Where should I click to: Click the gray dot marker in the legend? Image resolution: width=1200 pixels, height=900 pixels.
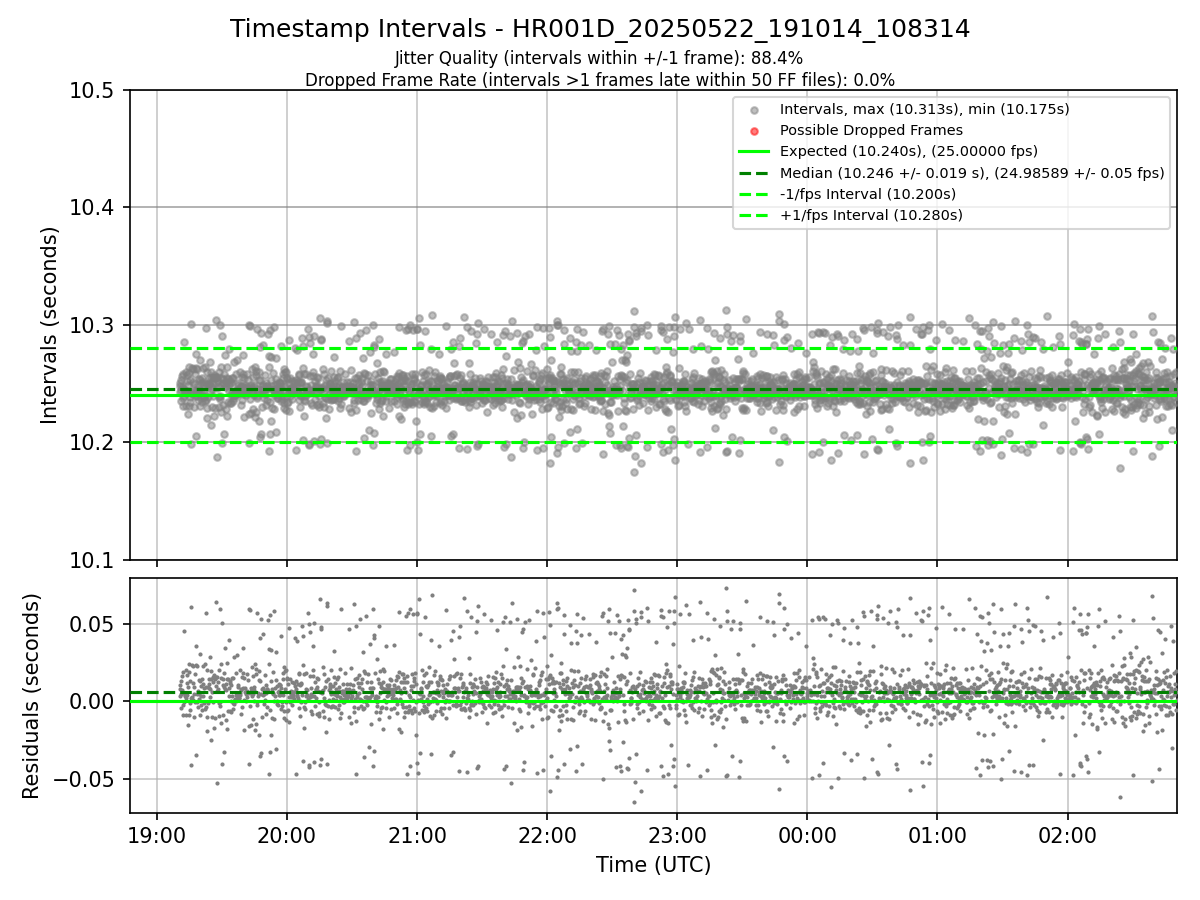tap(755, 110)
